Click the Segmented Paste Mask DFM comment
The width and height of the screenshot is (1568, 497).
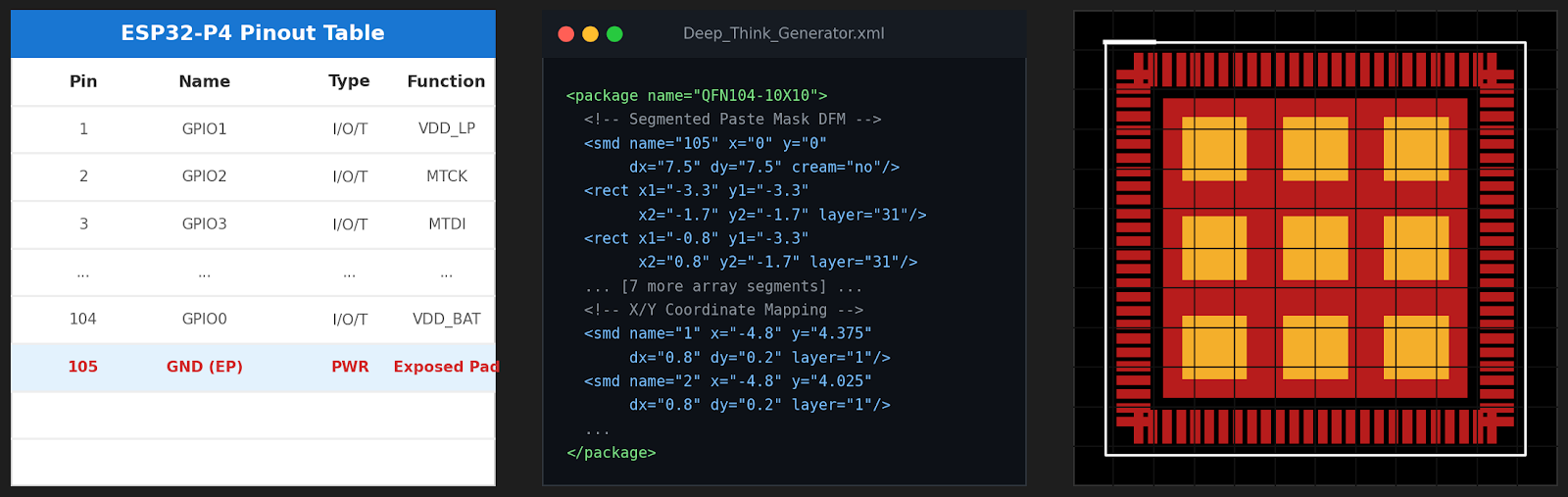pyautogui.click(x=733, y=120)
